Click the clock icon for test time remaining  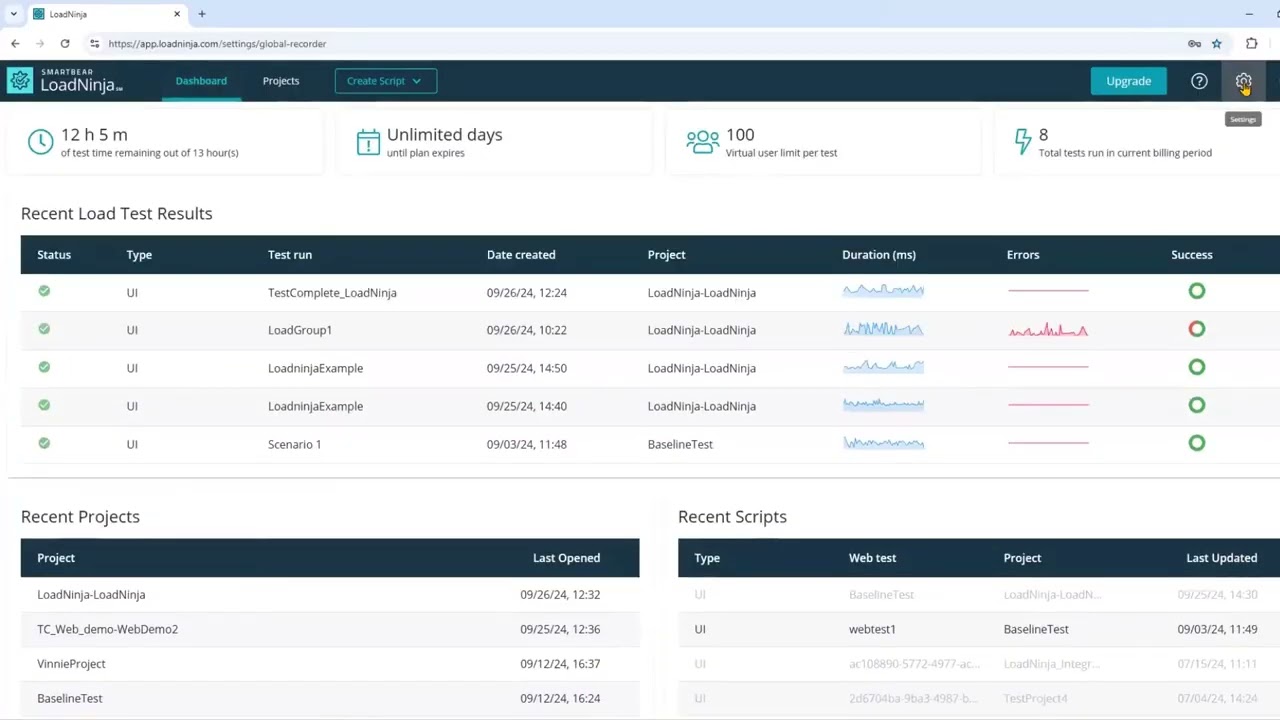[x=40, y=142]
